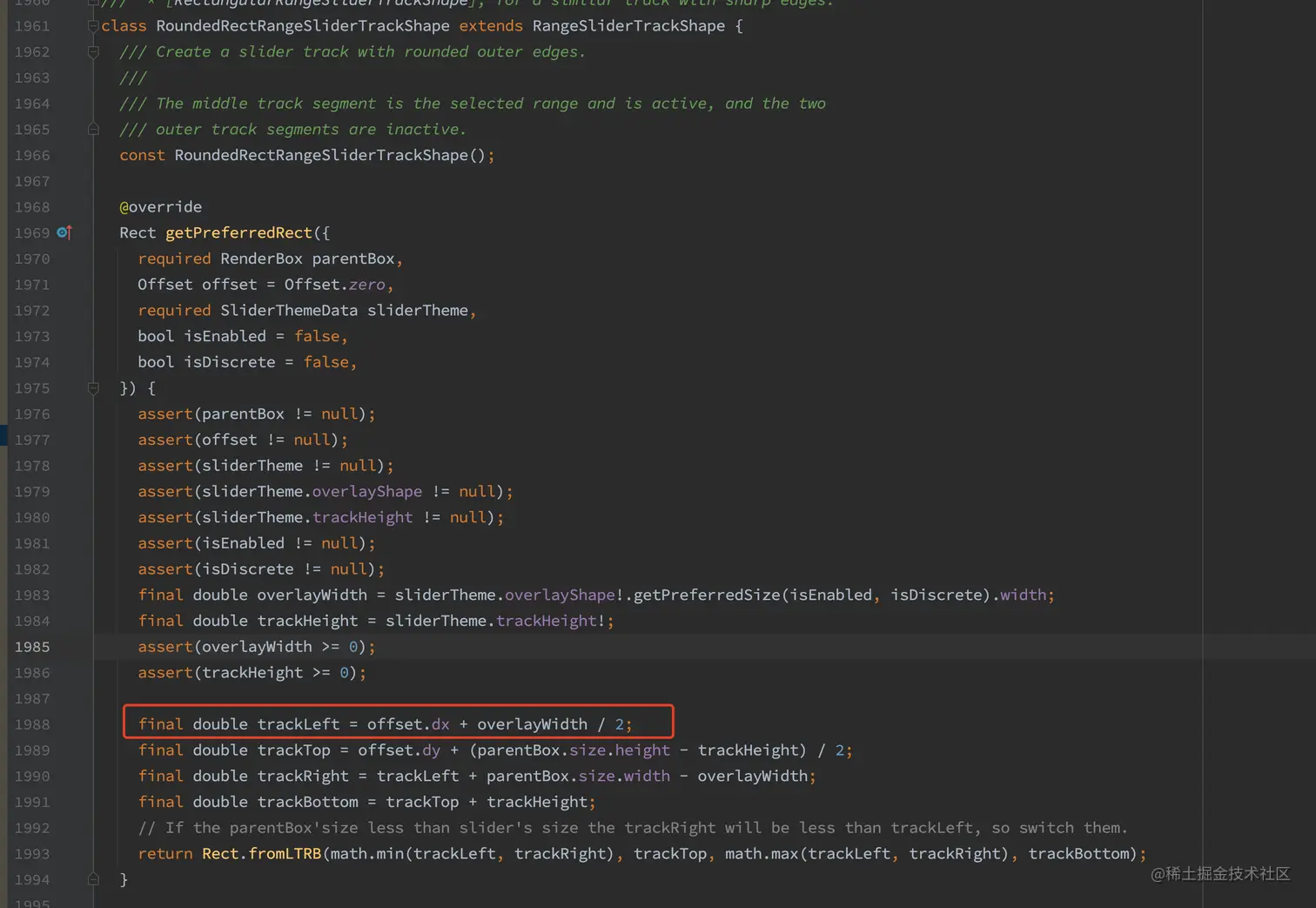Click Offset.zero default value

tap(335, 285)
